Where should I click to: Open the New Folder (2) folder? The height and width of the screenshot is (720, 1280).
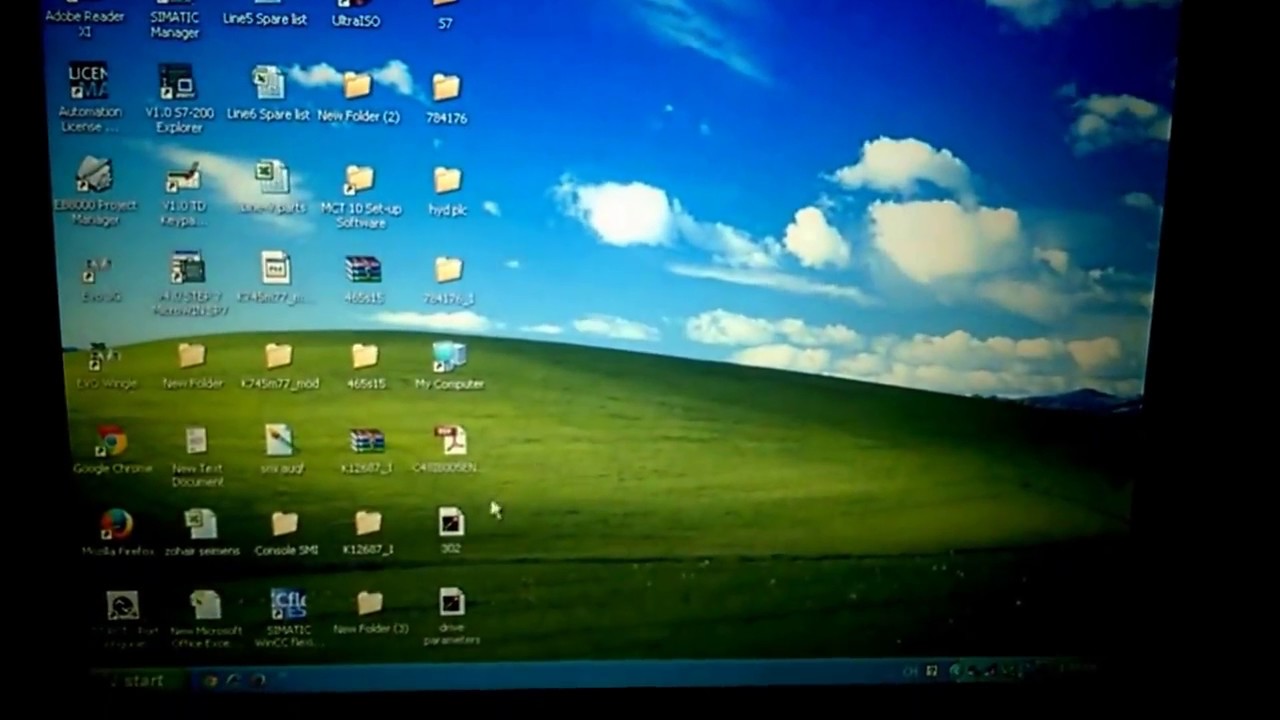click(x=358, y=97)
